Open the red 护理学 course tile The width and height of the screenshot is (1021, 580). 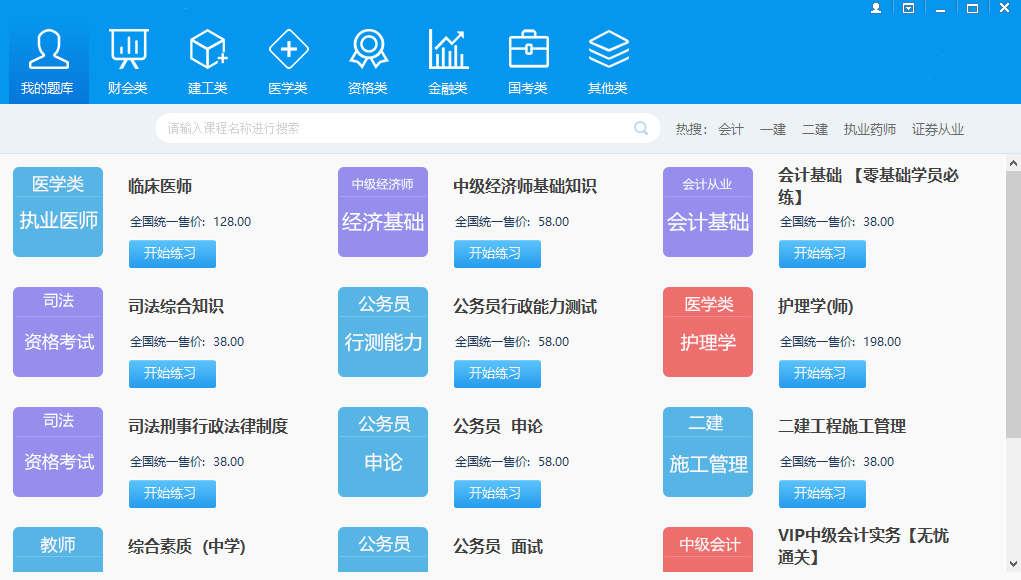(708, 332)
